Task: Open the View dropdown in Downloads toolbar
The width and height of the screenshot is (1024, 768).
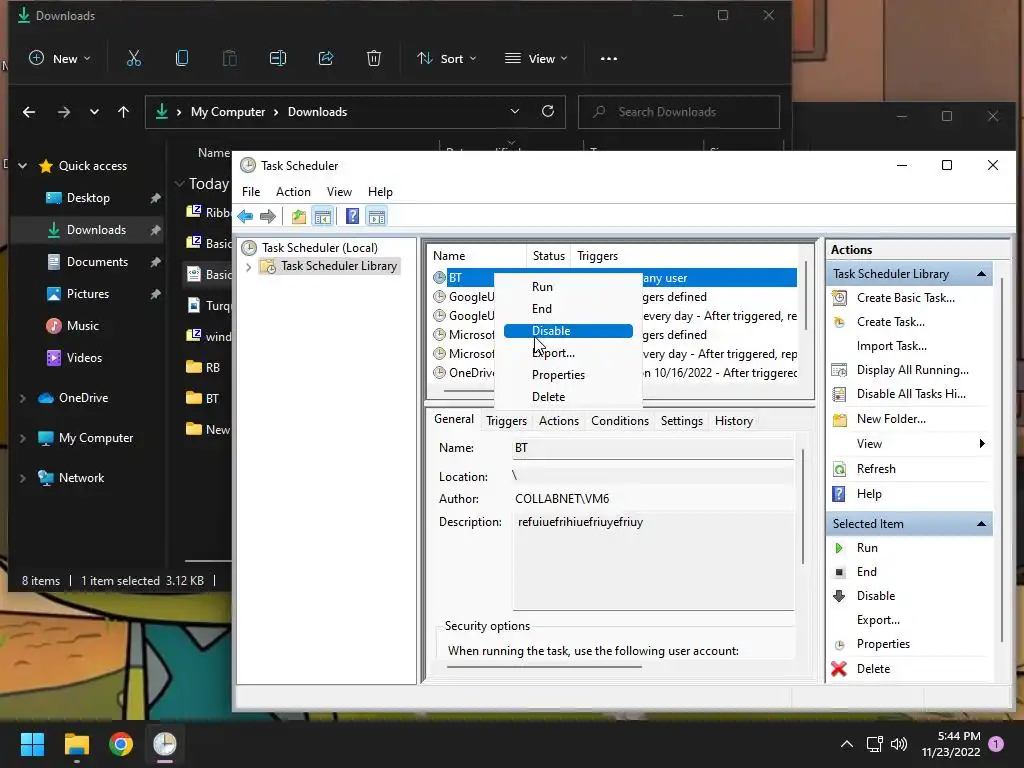Action: pos(536,59)
